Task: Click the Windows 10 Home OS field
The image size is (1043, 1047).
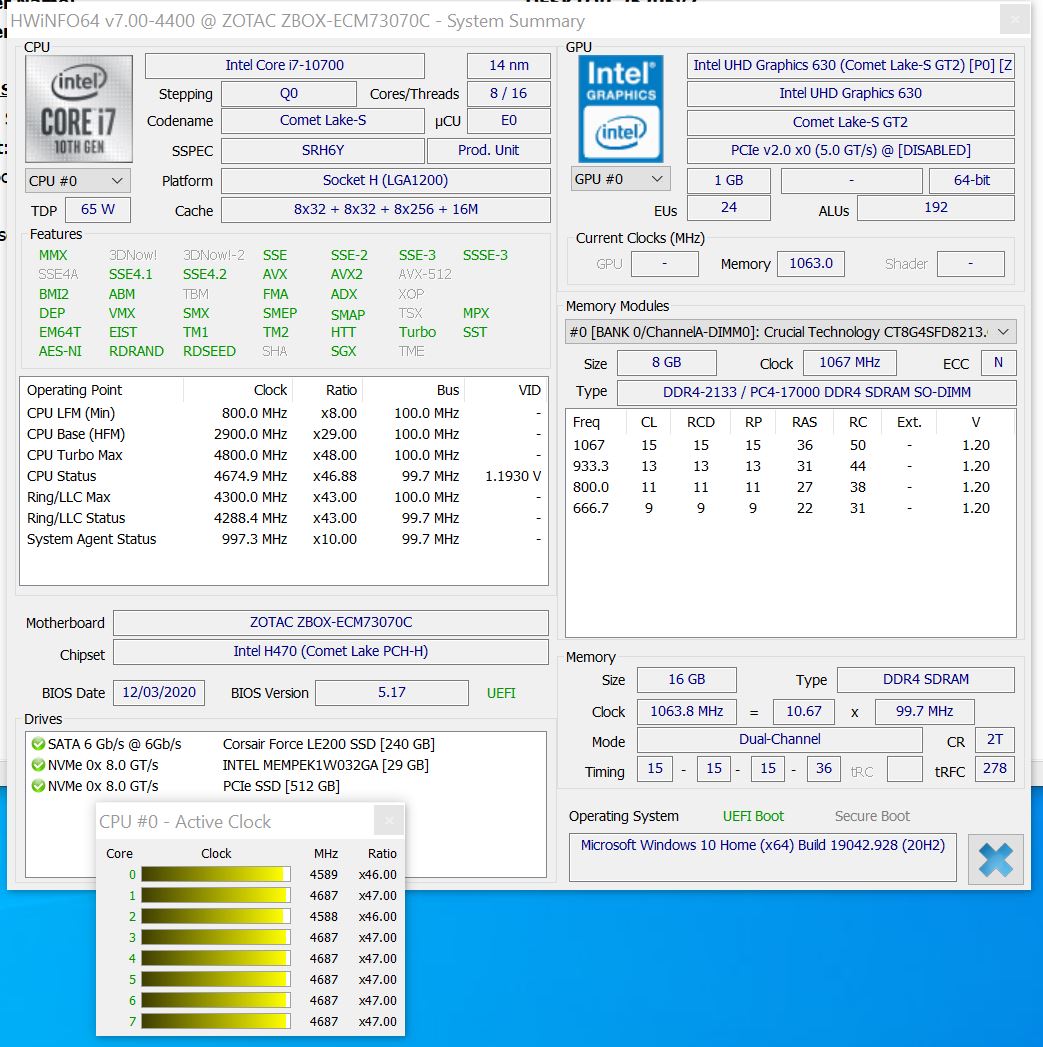Action: pos(762,857)
